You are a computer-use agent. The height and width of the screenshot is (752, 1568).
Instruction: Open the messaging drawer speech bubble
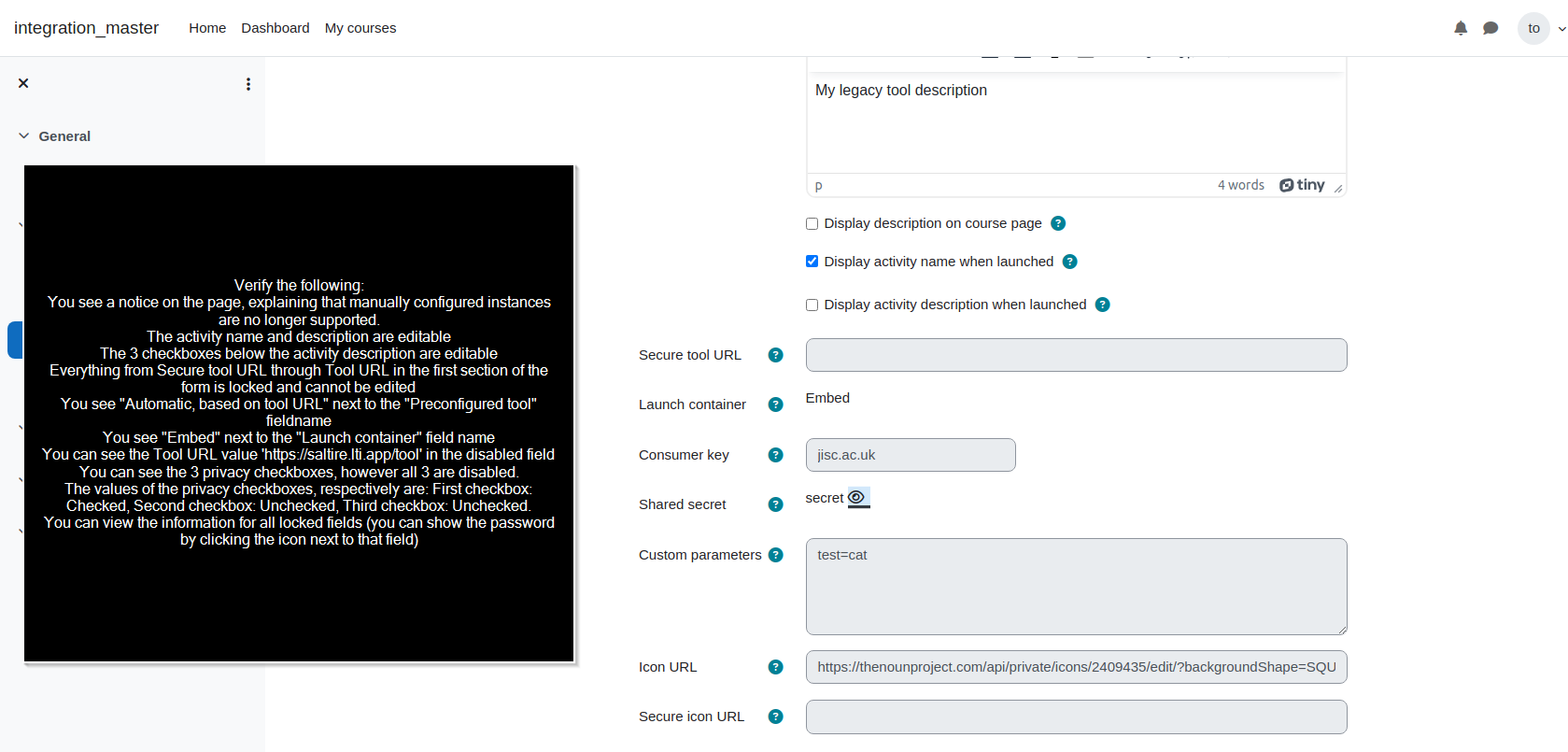1490,28
